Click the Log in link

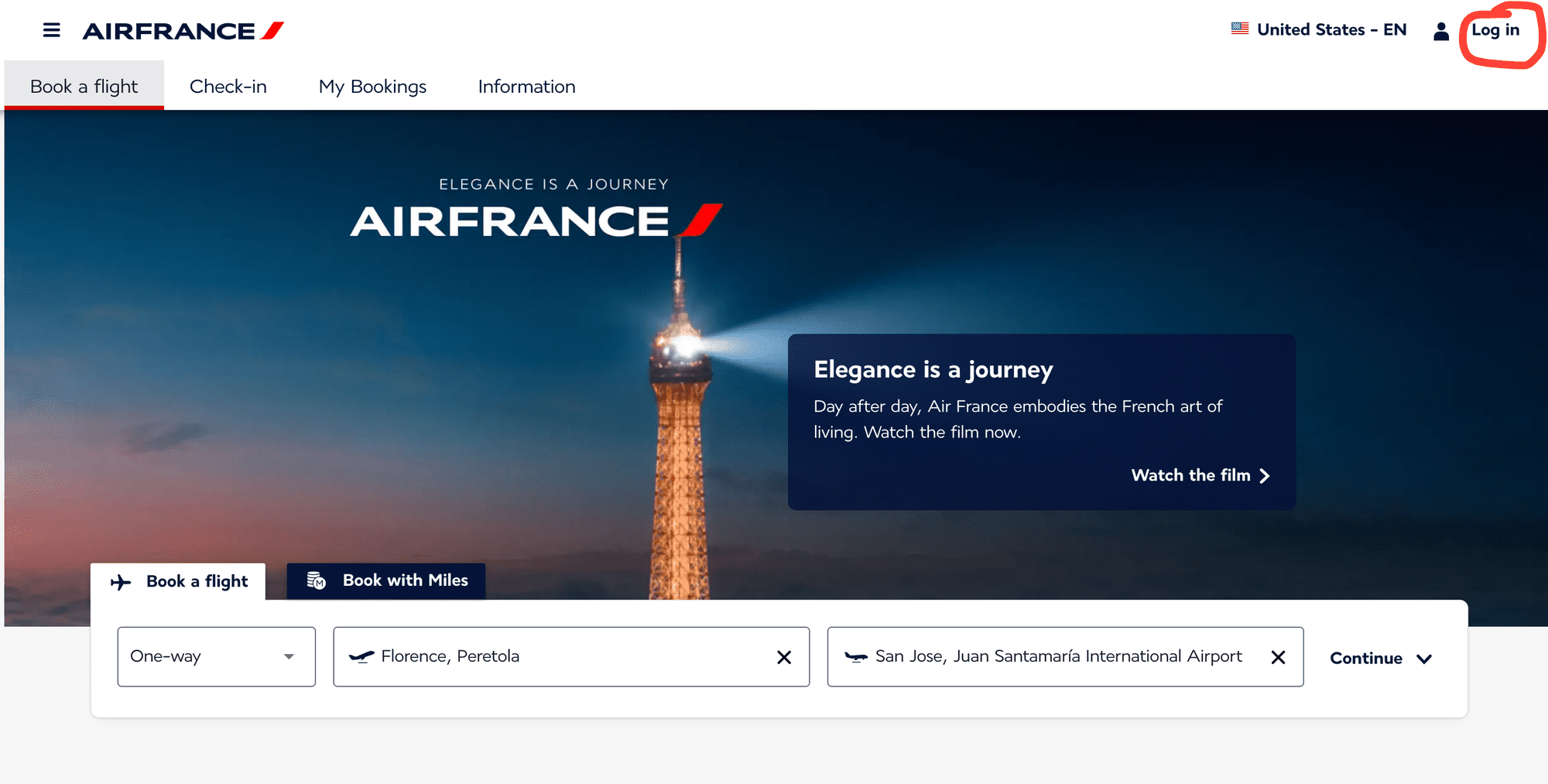click(x=1495, y=30)
